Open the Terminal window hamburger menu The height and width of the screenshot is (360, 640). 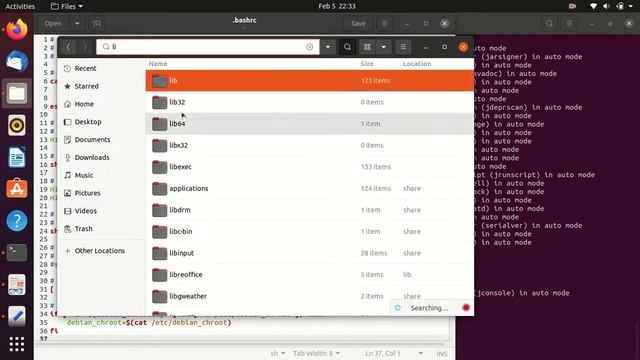569,24
